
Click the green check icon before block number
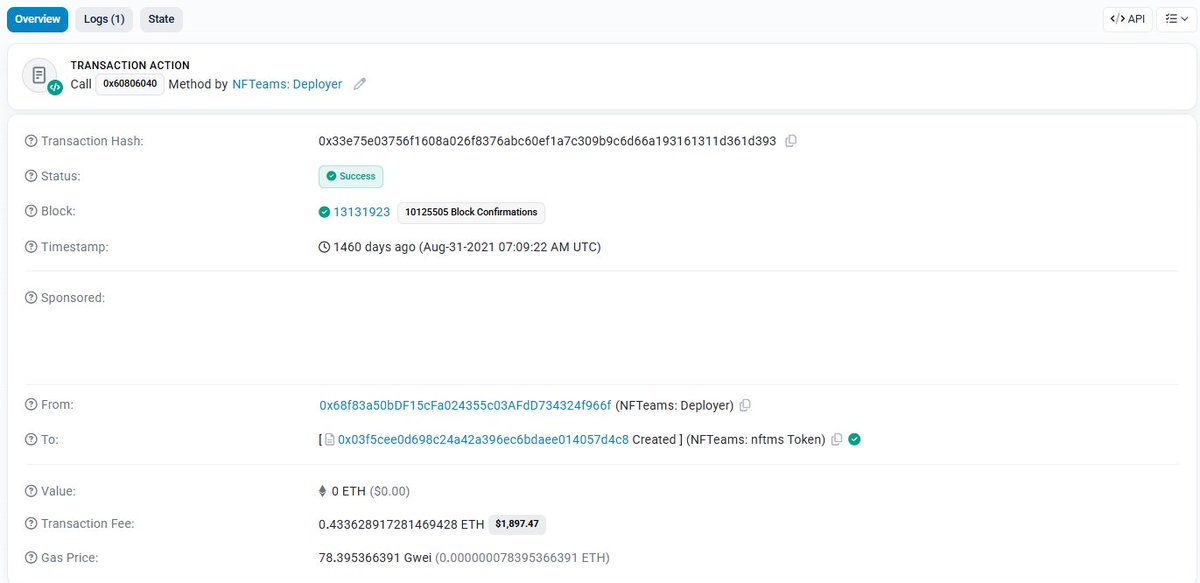324,212
